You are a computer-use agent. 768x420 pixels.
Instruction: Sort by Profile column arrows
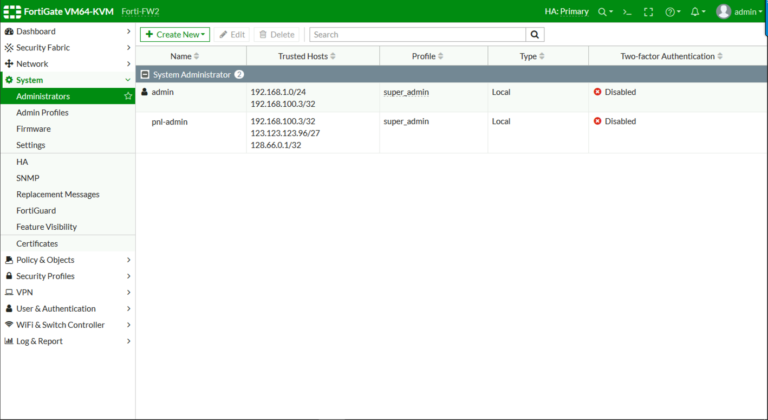click(441, 56)
